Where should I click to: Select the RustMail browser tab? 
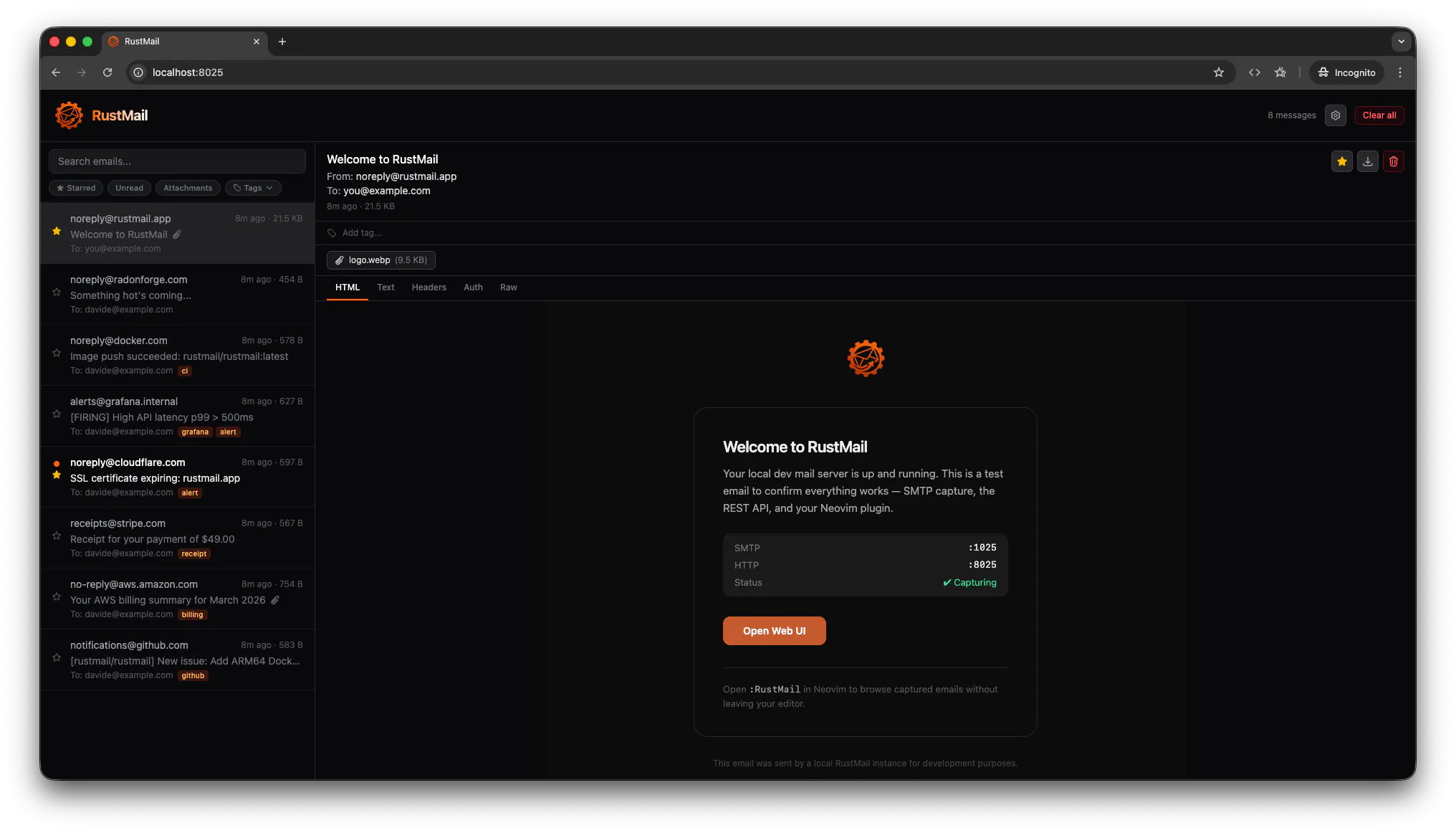coord(185,42)
